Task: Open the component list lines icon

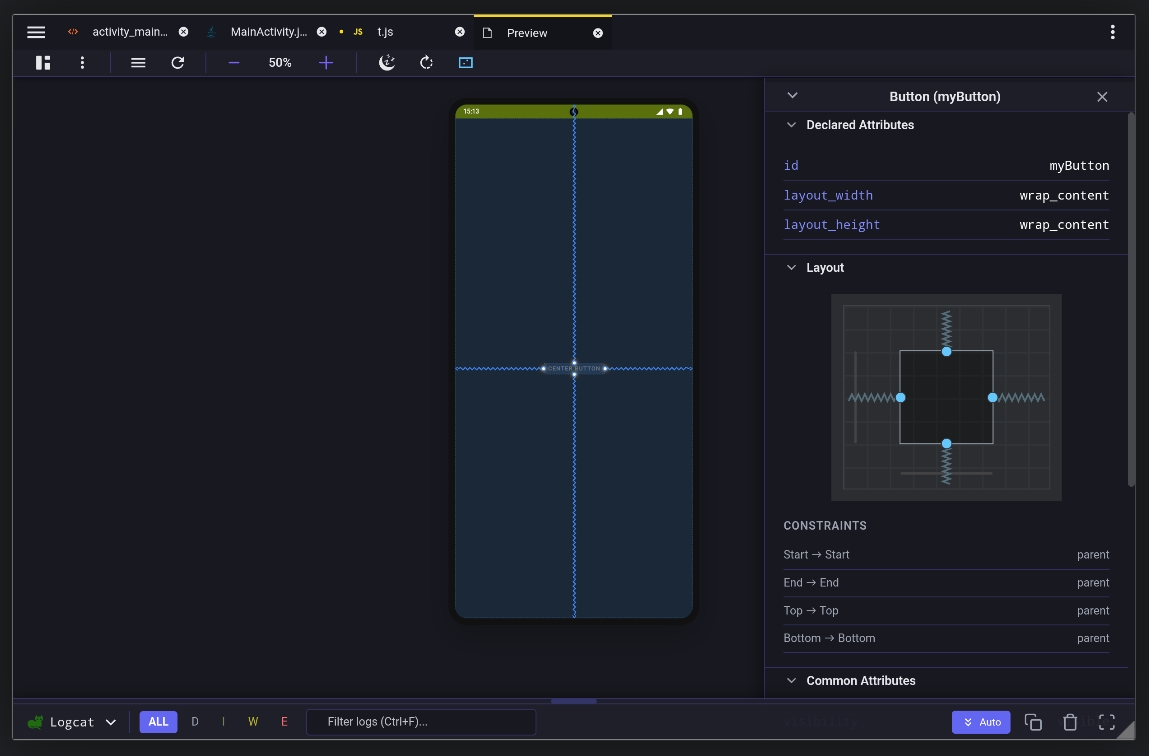Action: click(138, 63)
